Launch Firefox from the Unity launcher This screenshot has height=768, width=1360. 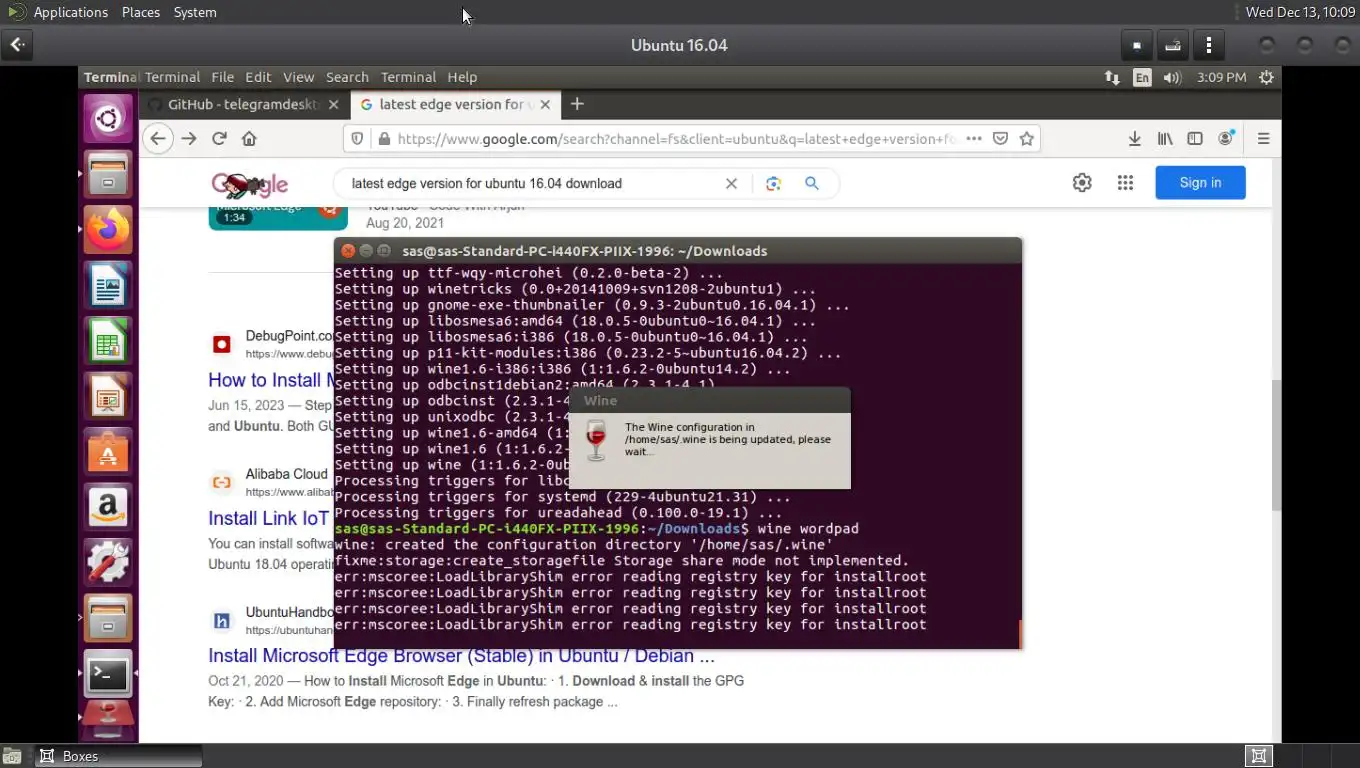[x=108, y=231]
